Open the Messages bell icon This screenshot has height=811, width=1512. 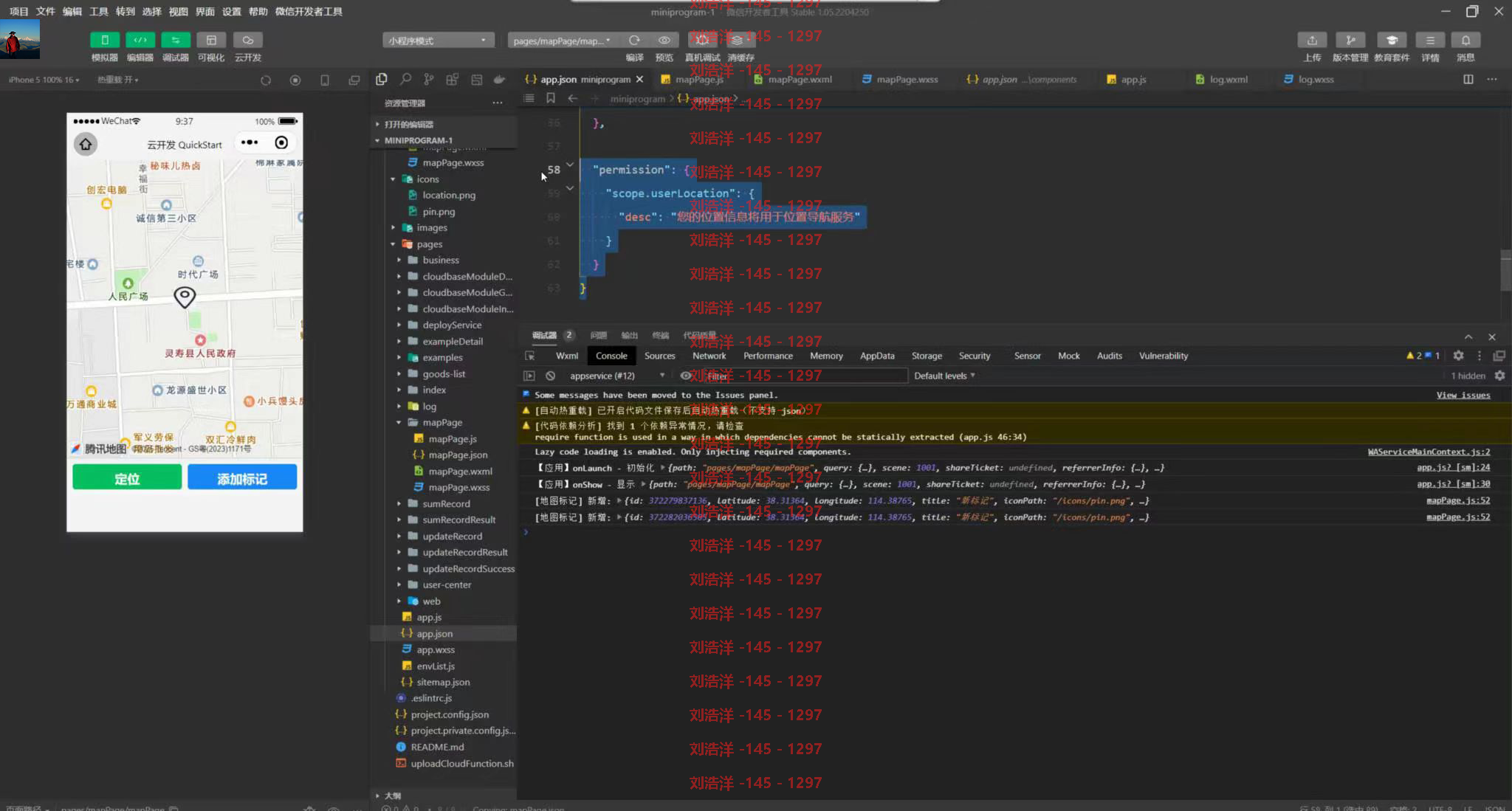pyautogui.click(x=1465, y=40)
